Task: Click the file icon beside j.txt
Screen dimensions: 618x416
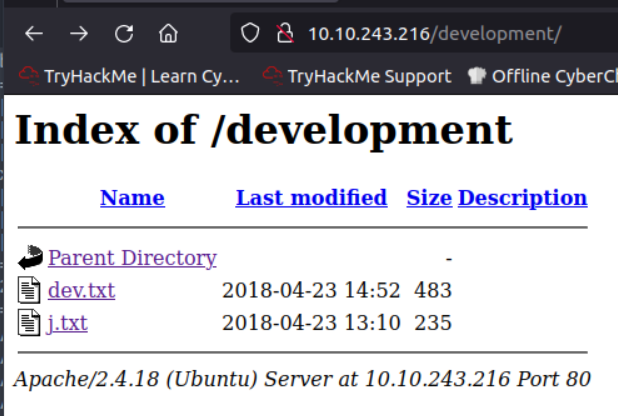Action: pyautogui.click(x=29, y=323)
